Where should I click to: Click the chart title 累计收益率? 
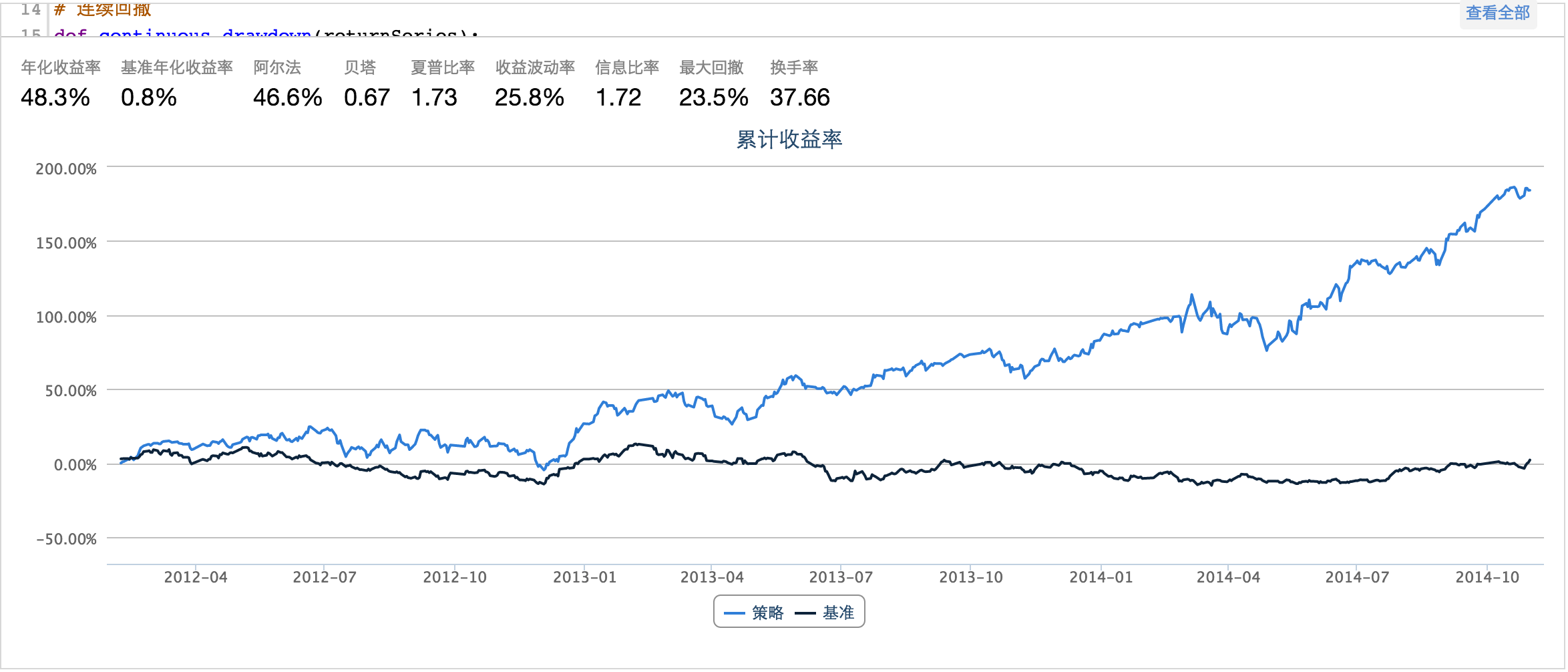(789, 140)
